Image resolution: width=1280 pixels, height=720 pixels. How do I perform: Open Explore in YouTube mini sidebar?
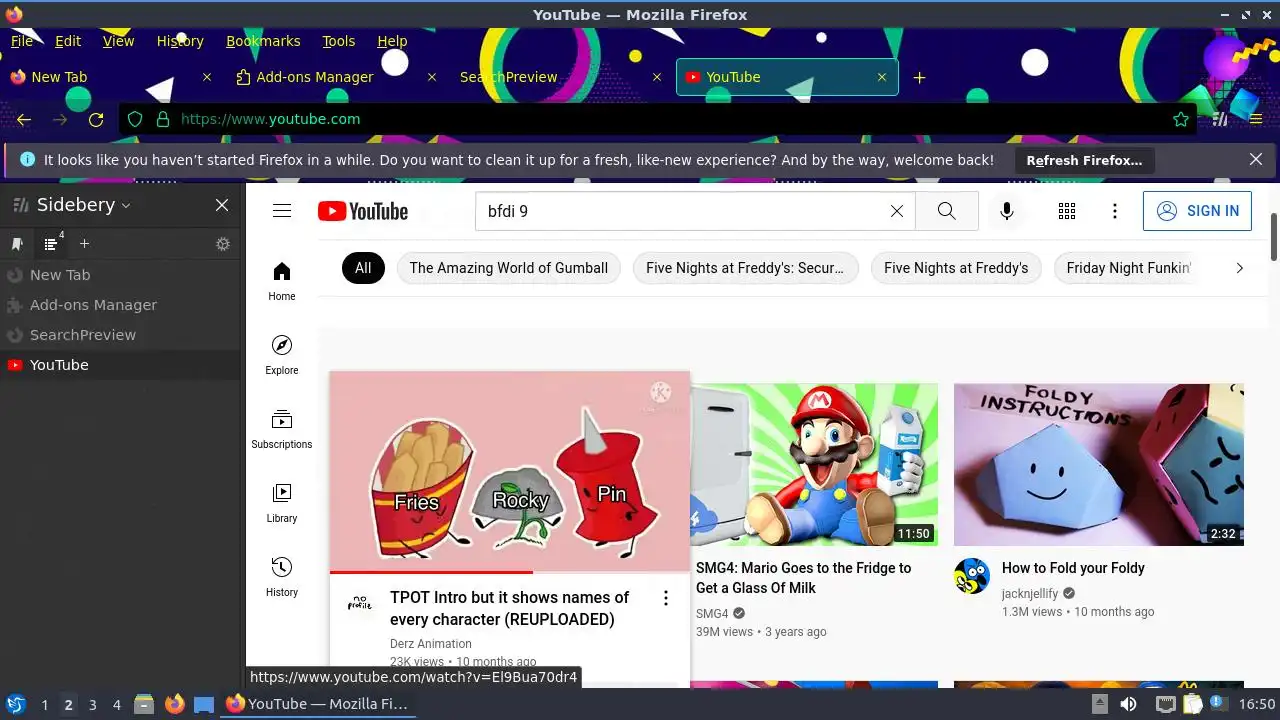pos(282,355)
